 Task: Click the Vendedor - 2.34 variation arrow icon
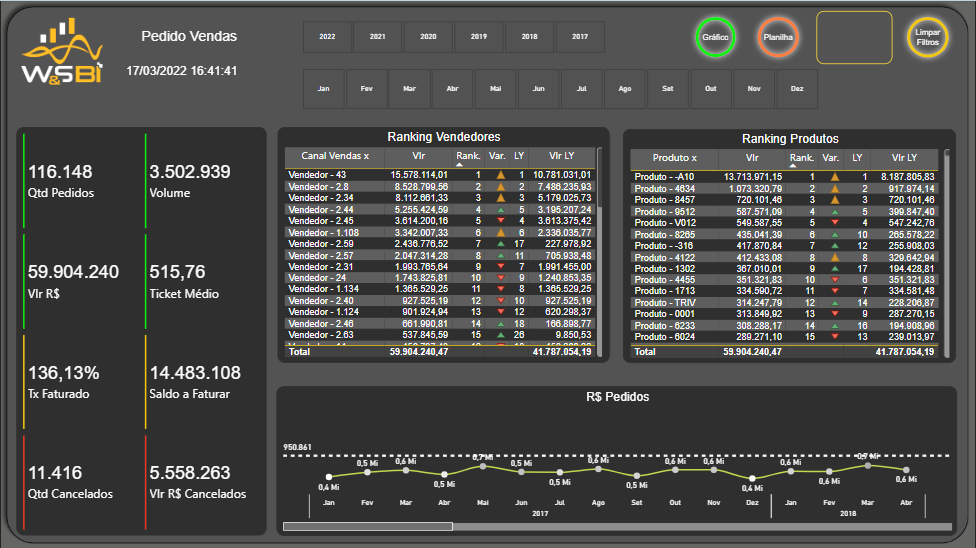coord(500,197)
